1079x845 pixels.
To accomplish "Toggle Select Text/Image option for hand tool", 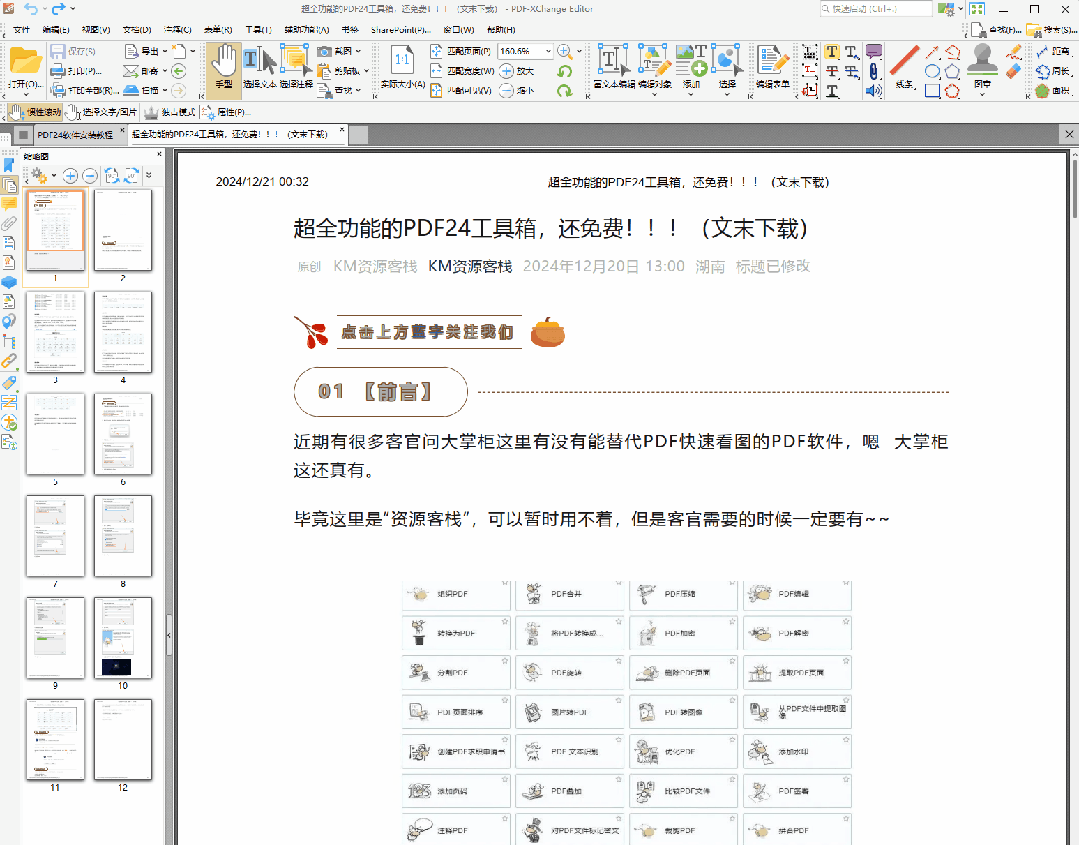I will coord(102,111).
